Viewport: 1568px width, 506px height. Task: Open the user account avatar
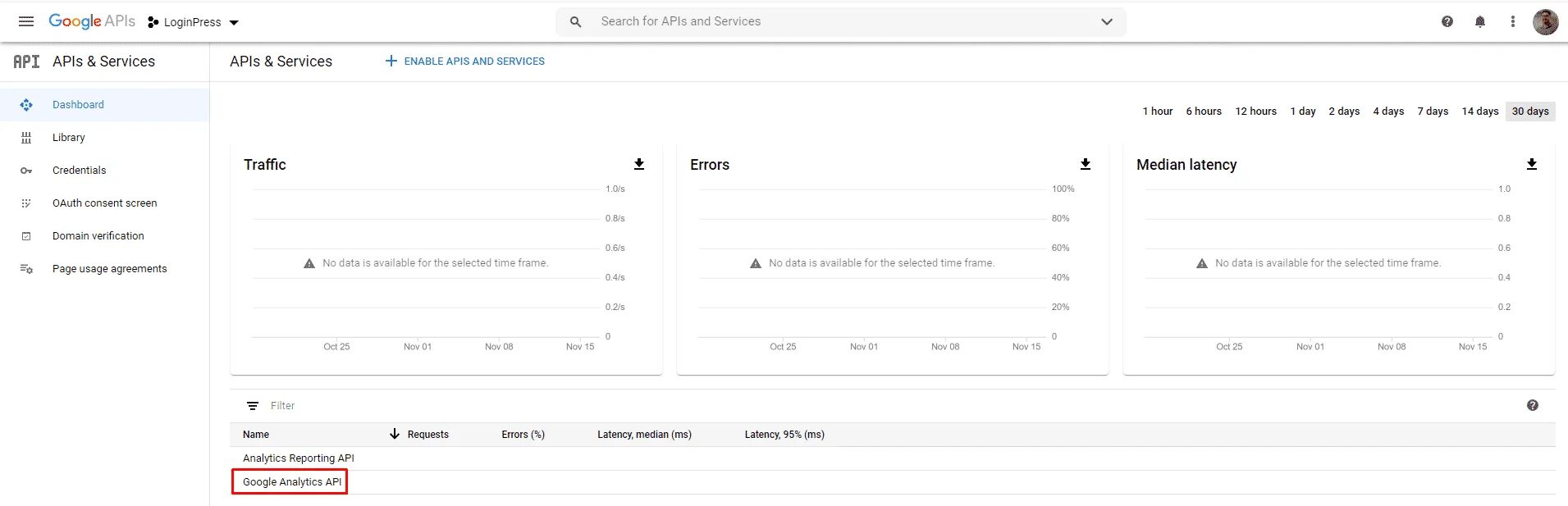(x=1546, y=21)
